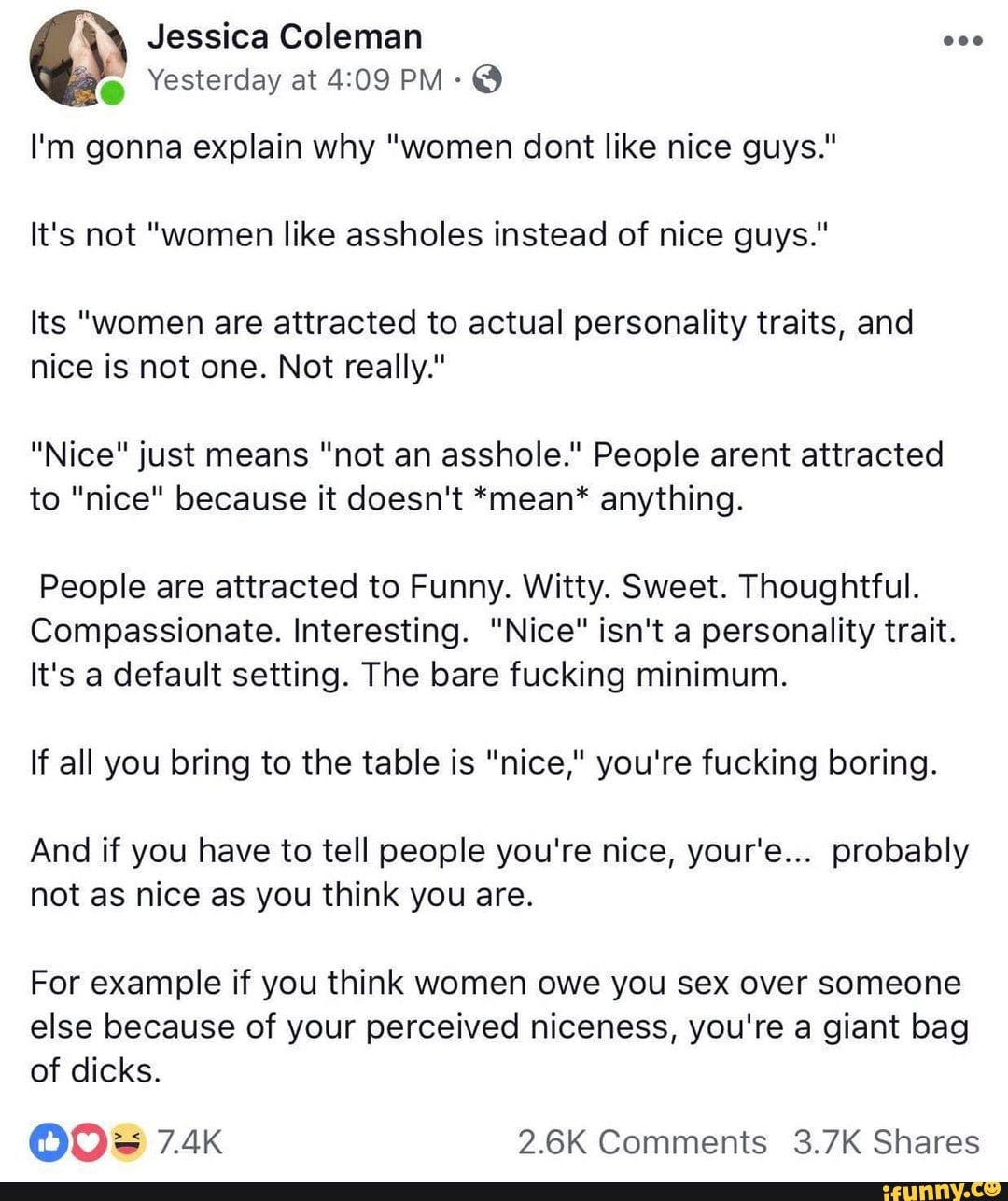Viewport: 1008px width, 1201px height.
Task: Click the laughing Haha reaction icon
Action: [x=129, y=1141]
